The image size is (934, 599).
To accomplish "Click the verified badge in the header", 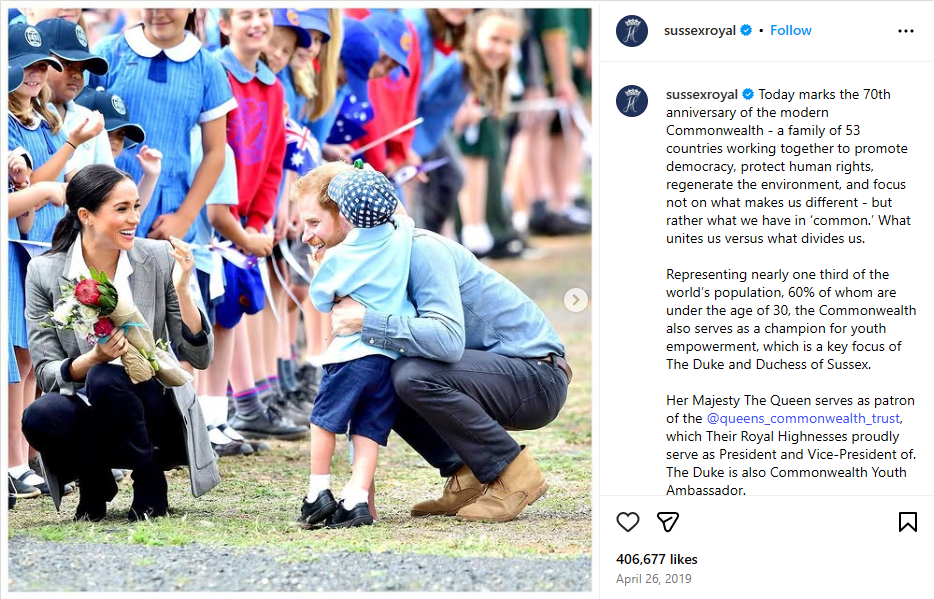I will pyautogui.click(x=746, y=30).
